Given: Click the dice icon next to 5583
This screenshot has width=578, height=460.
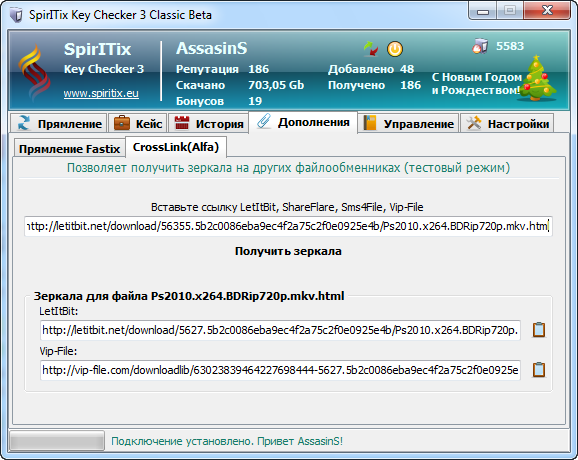Looking at the screenshot, I should pos(480,46).
